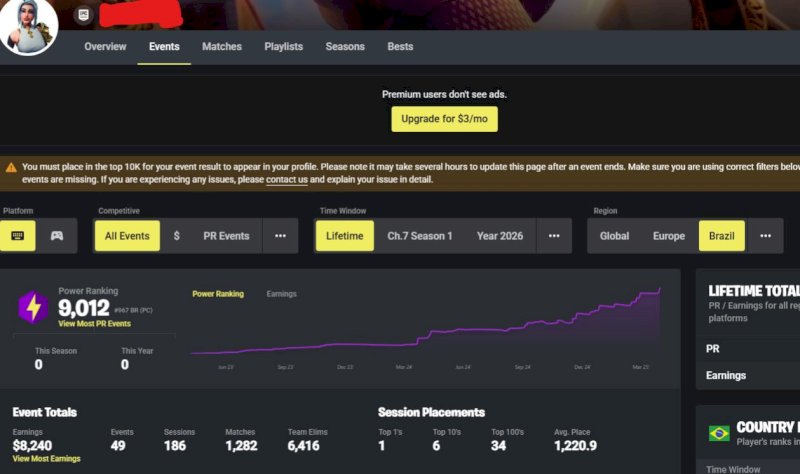The width and height of the screenshot is (800, 474).
Task: Click Upgrade for $3/mo button
Action: tap(444, 119)
